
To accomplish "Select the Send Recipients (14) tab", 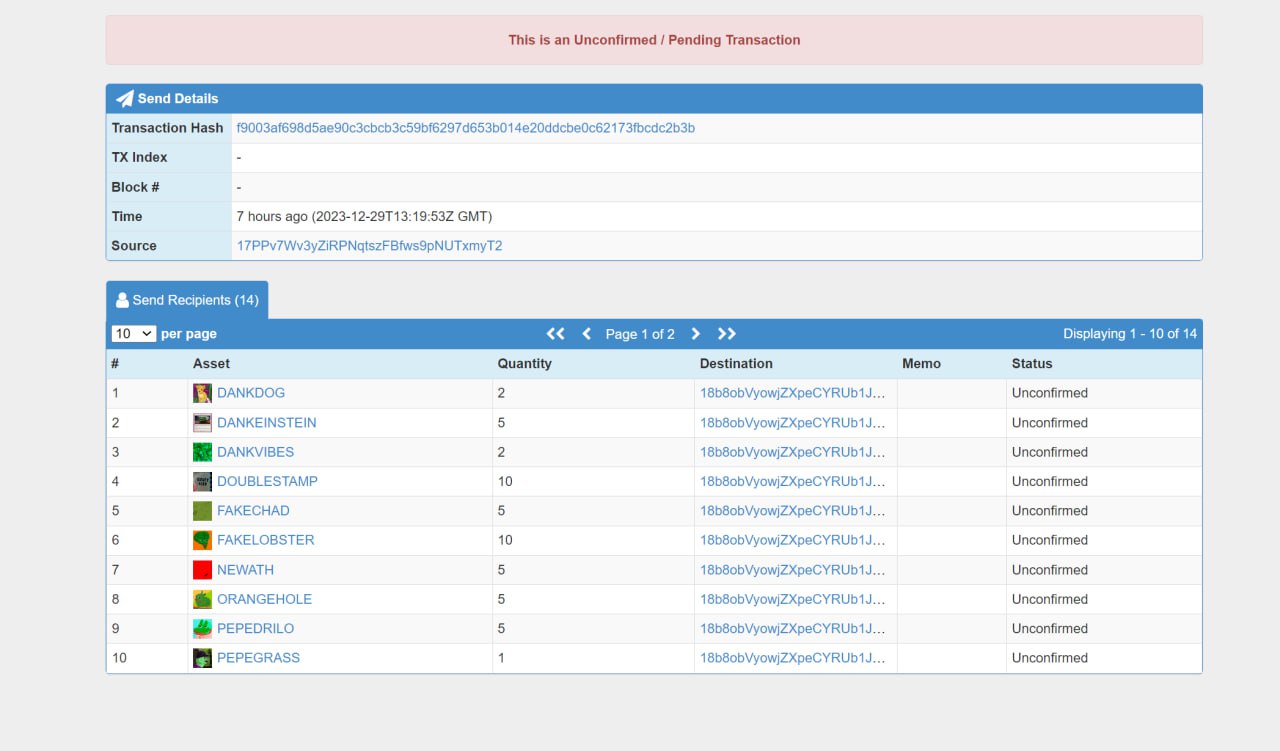I will (x=187, y=300).
